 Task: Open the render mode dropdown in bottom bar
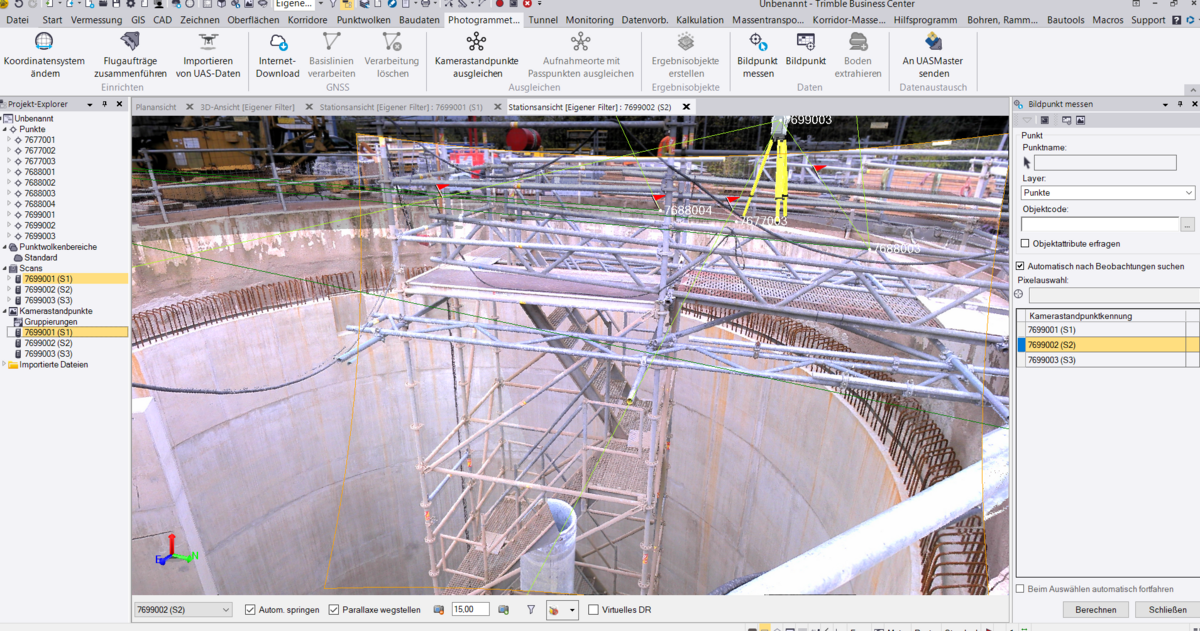click(572, 610)
